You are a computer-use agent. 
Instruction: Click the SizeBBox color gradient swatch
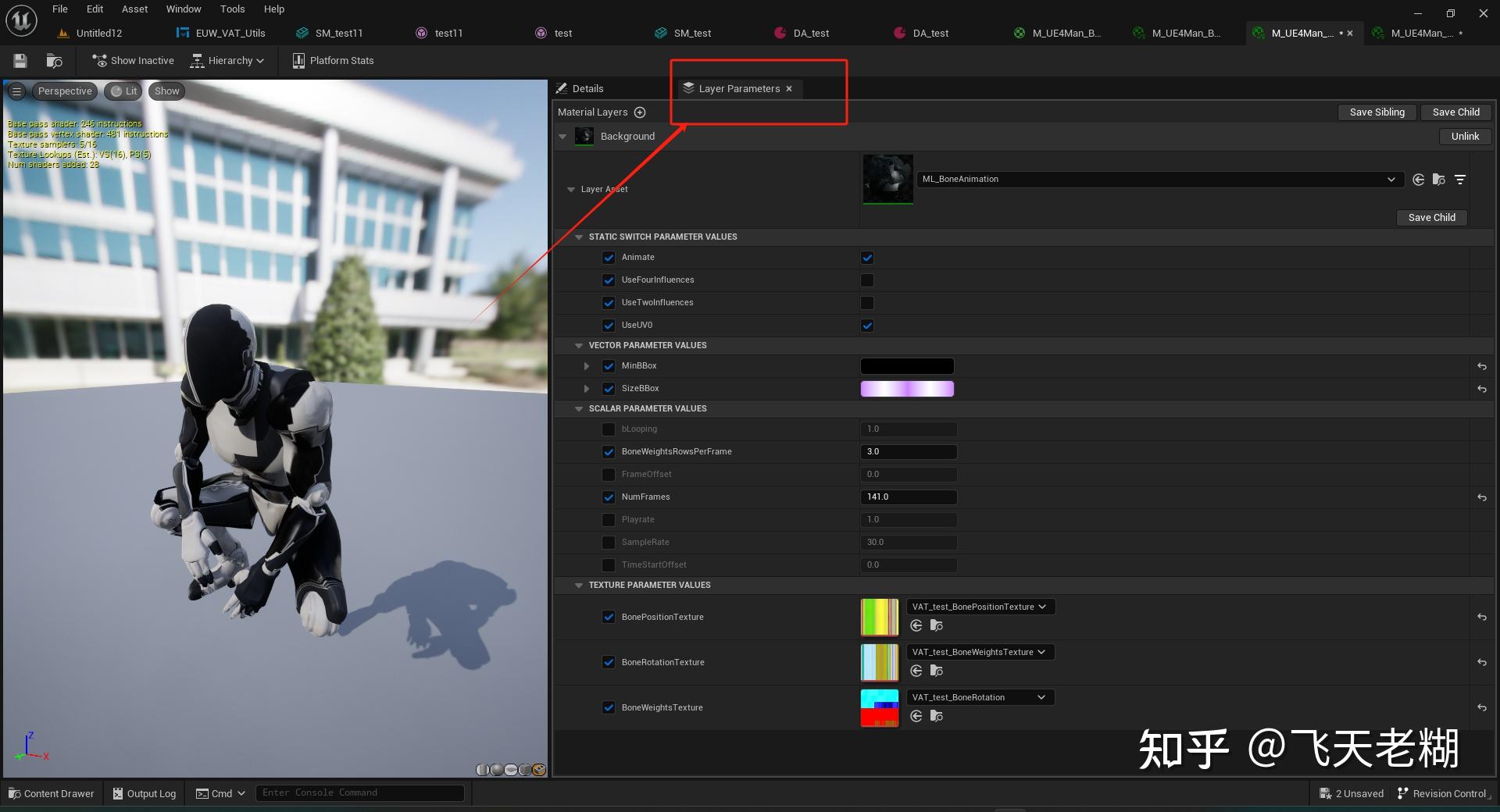[x=907, y=388]
